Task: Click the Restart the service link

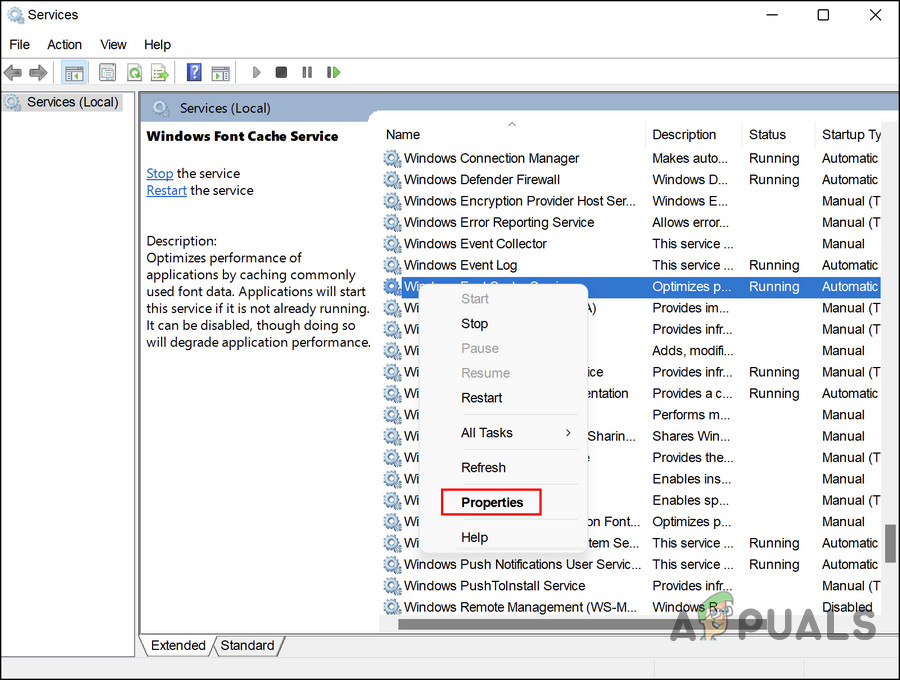Action: (166, 190)
